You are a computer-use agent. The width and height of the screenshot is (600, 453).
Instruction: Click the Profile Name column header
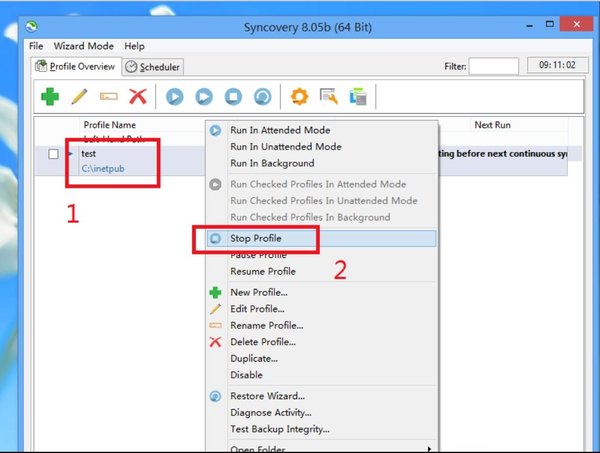coord(109,125)
